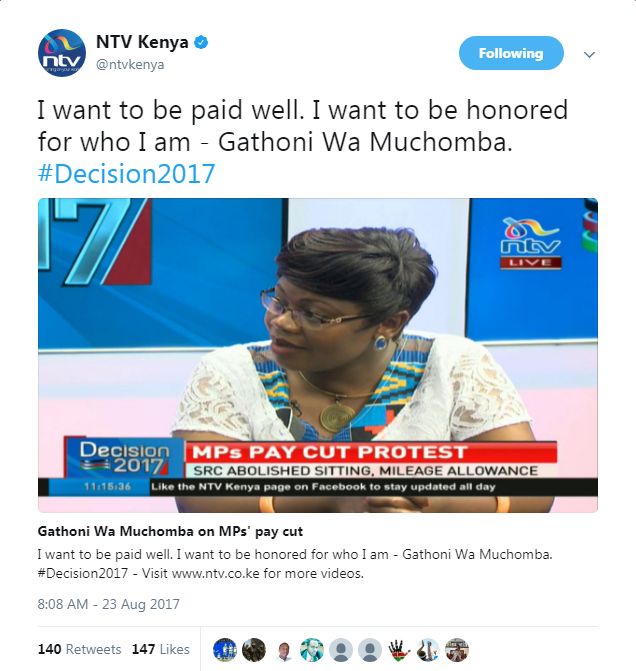Open the last liker's avatar in row
Viewport: 636px width, 671px height.
pos(458,650)
